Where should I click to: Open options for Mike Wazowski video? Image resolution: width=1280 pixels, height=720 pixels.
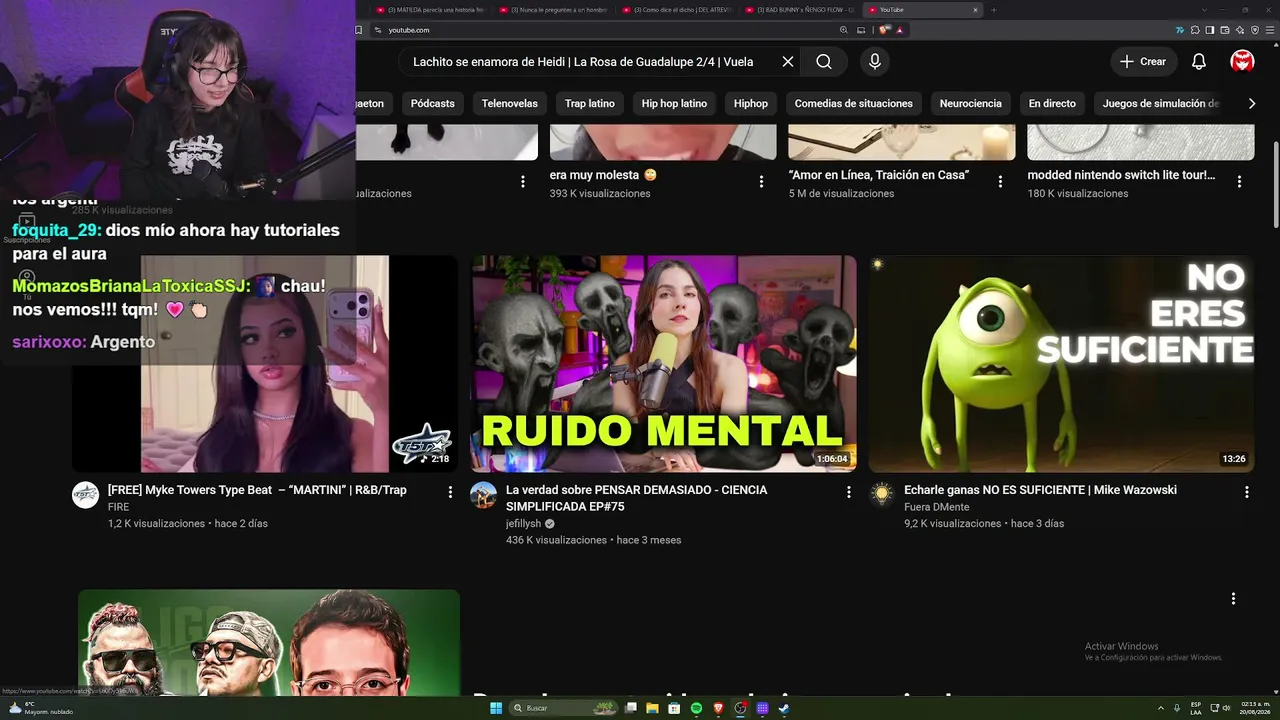pos(1247,492)
